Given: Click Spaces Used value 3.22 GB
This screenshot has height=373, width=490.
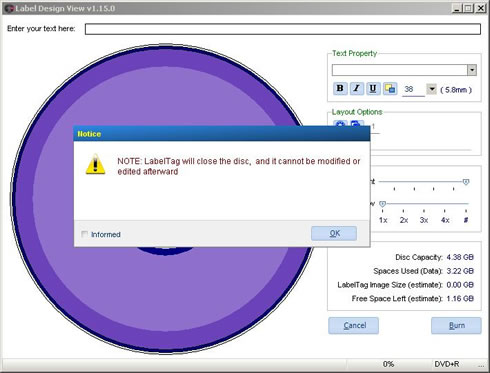Looking at the screenshot, I should point(460,271).
